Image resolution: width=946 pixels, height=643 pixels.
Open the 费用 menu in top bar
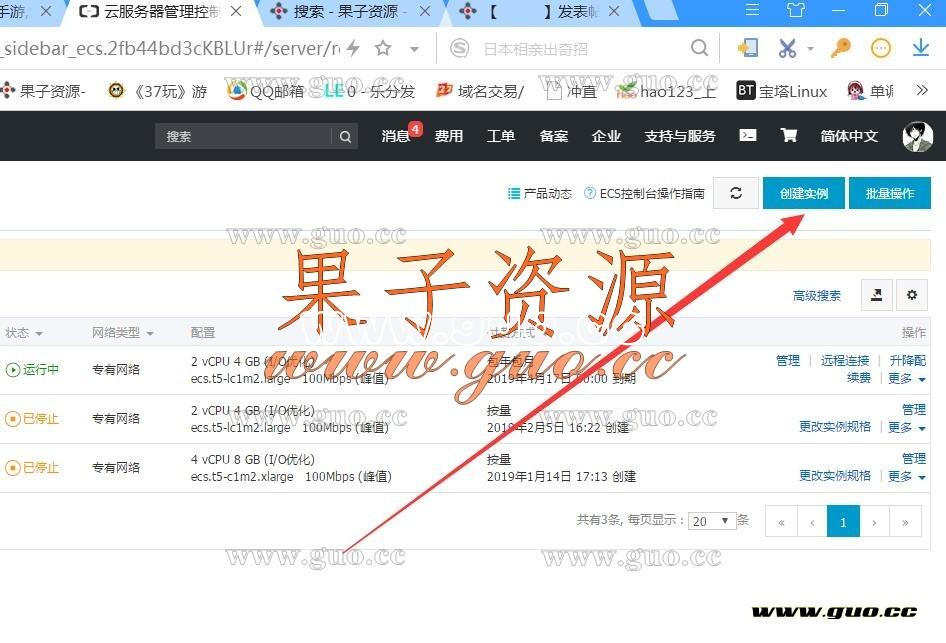[x=449, y=136]
